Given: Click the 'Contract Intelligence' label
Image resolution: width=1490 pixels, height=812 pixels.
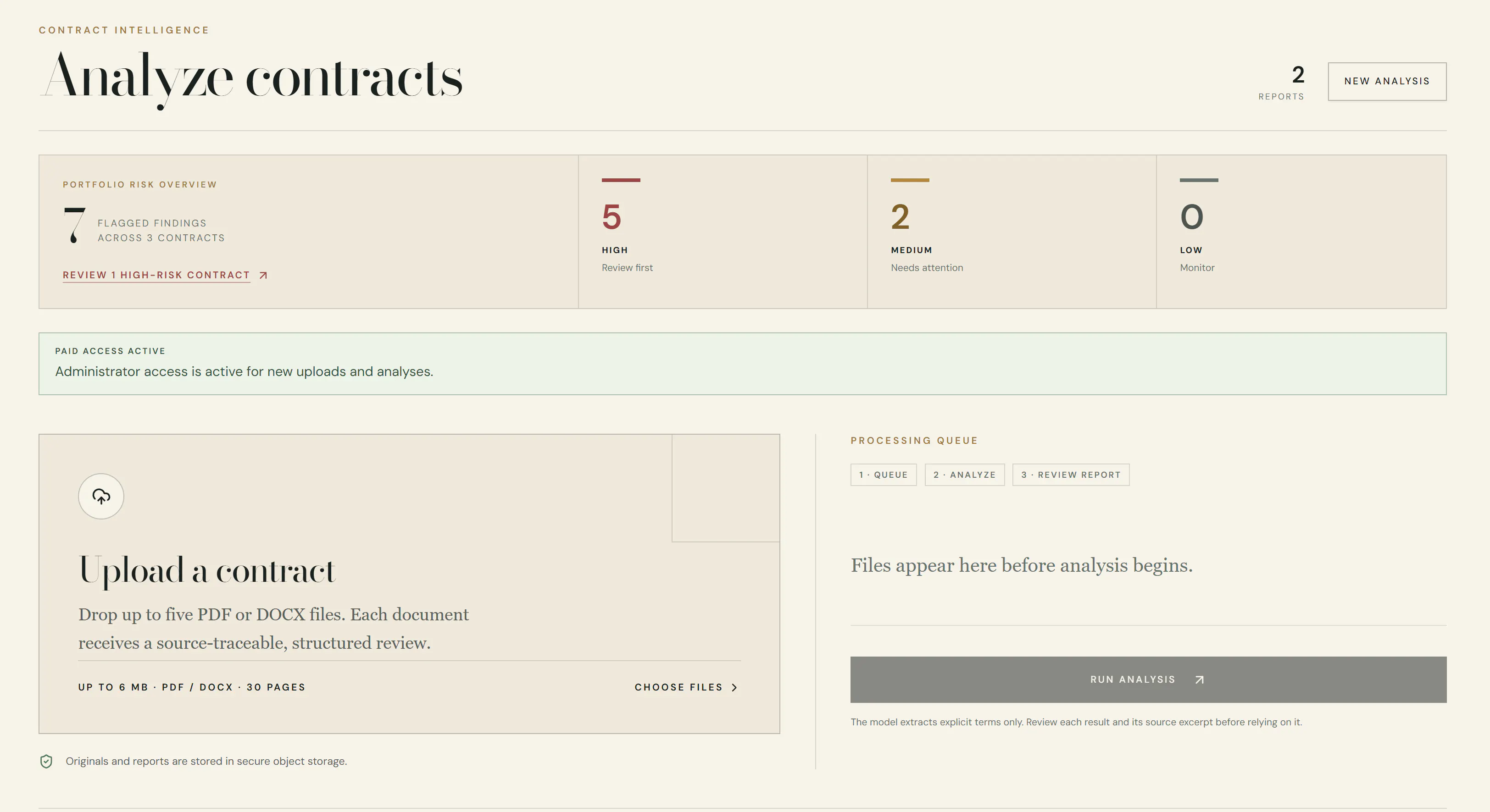Looking at the screenshot, I should coord(124,30).
